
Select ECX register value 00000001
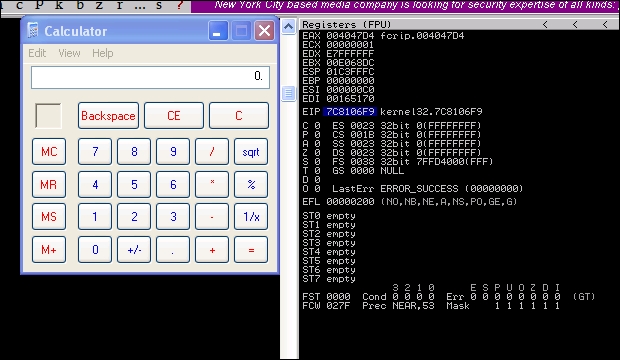(350, 45)
